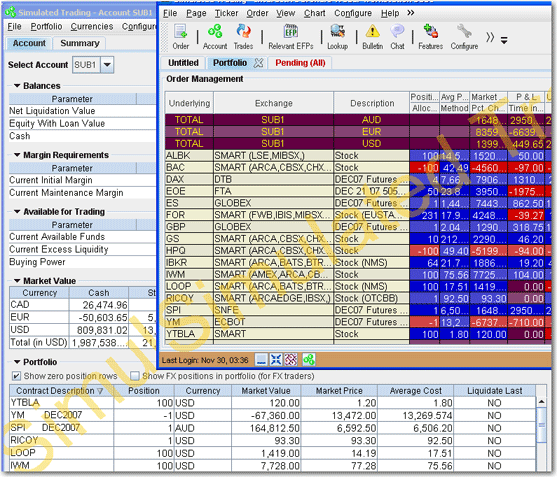Open the Page menu
This screenshot has width=557, height=477.
(x=196, y=13)
